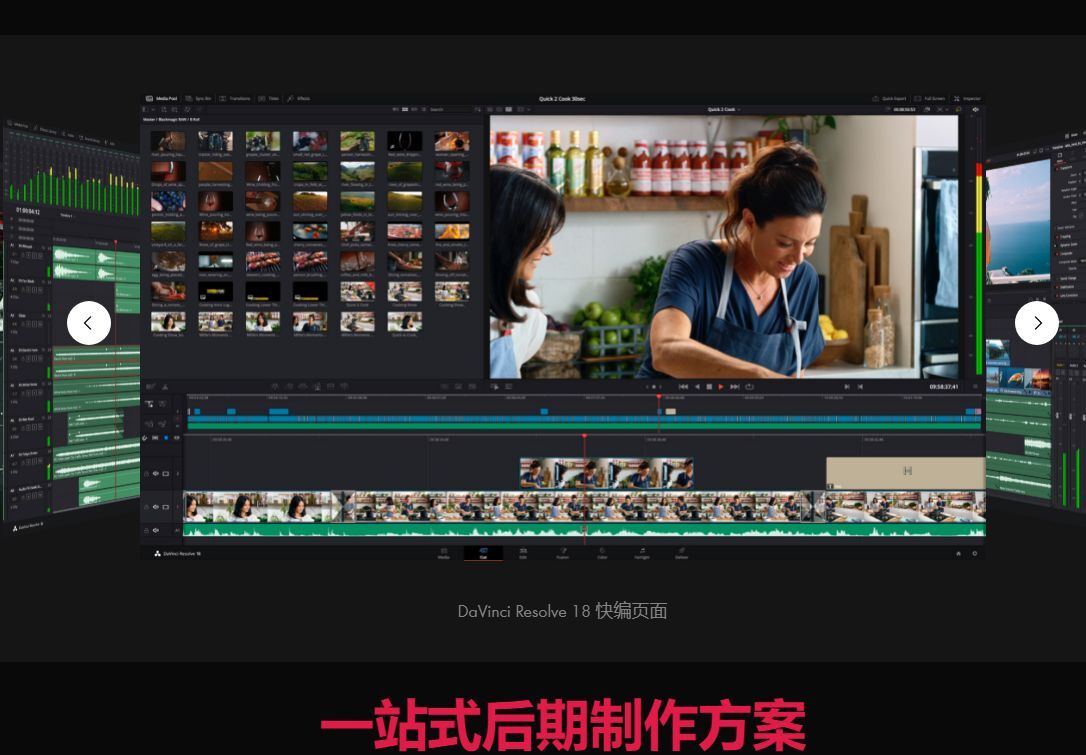Toggle lock on the upper video track
This screenshot has width=1086, height=755.
(146, 474)
